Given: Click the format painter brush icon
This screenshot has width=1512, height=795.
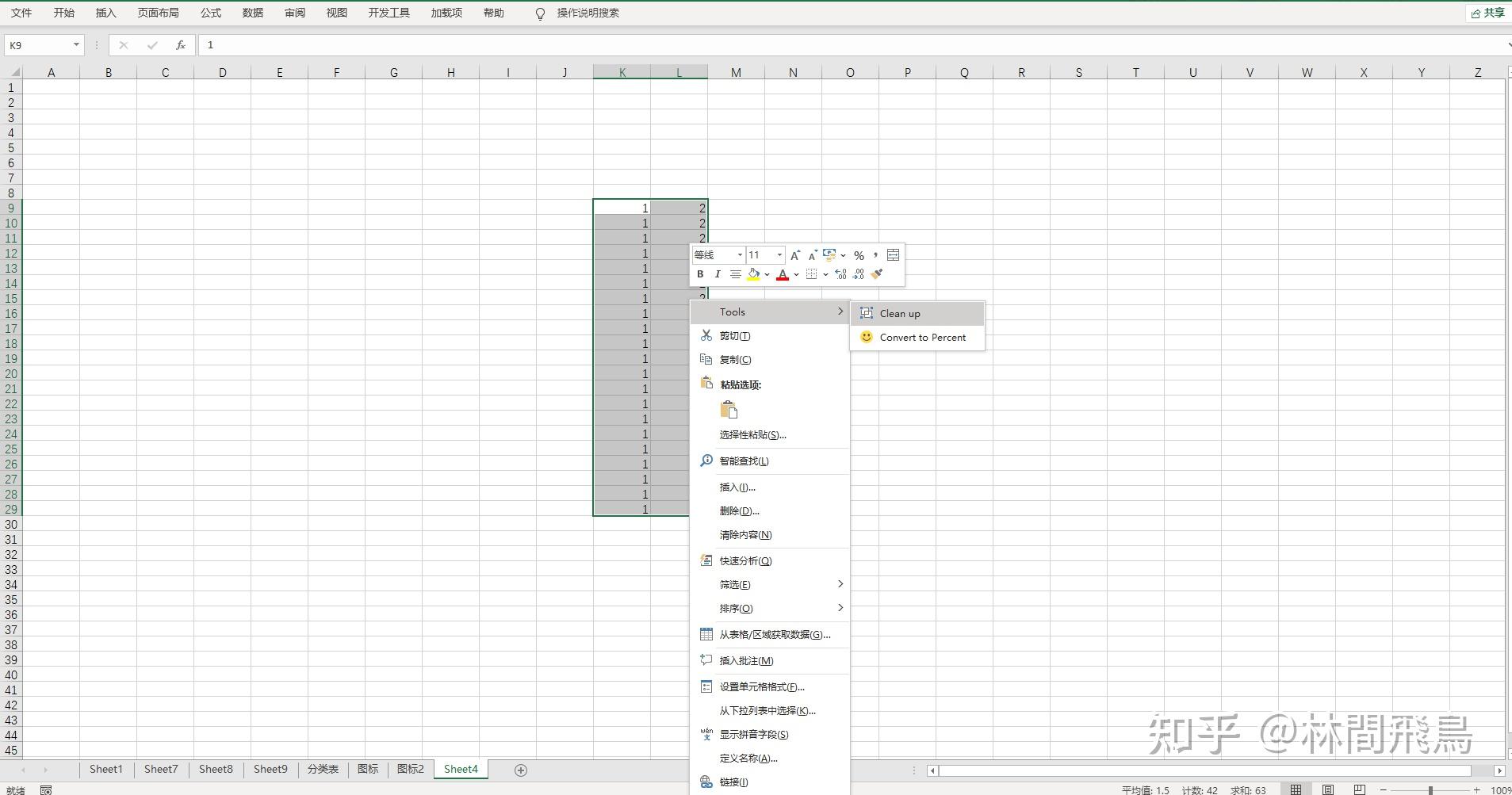Looking at the screenshot, I should coord(877,274).
